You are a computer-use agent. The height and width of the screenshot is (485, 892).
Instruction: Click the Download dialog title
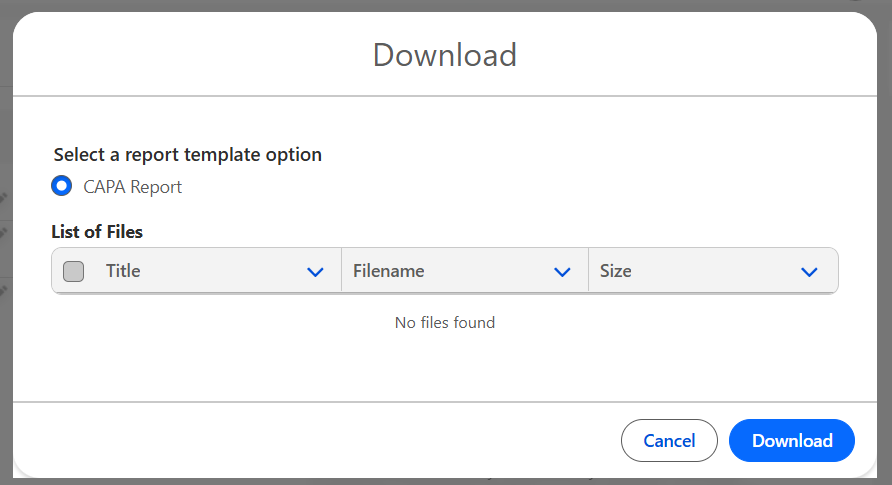click(445, 54)
